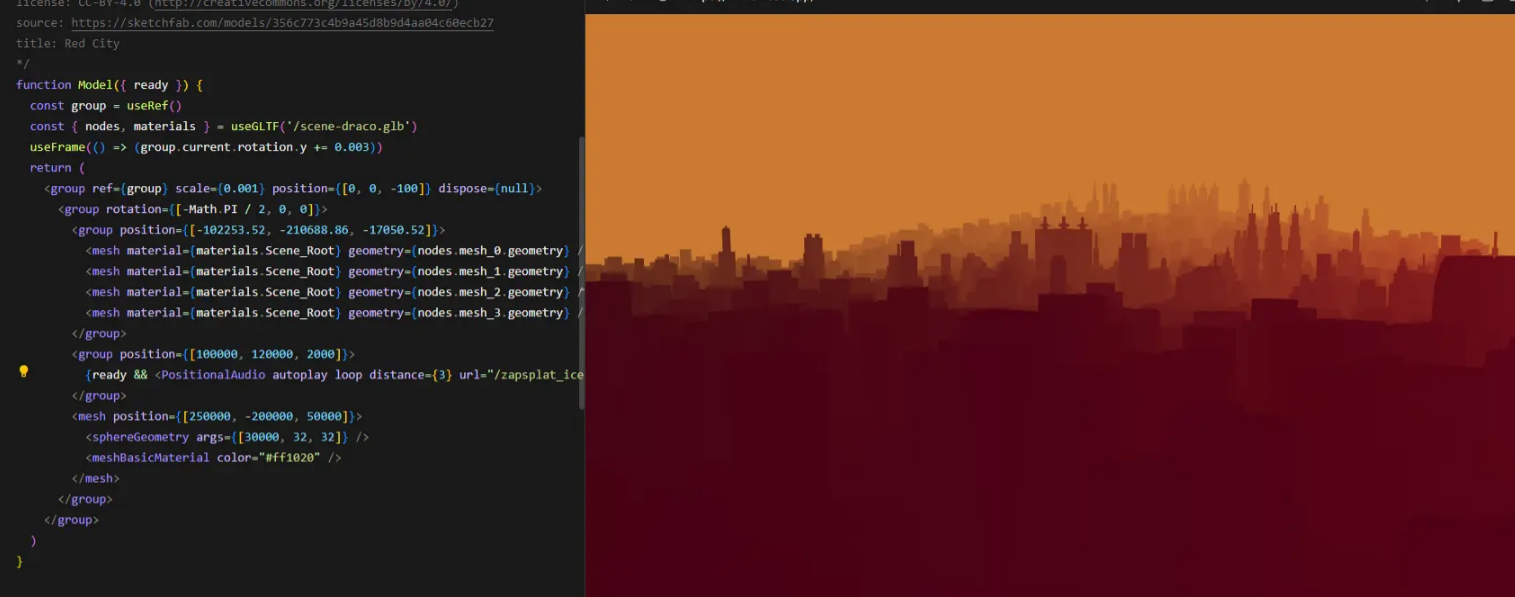Click the distance={3} attribute
This screenshot has width=1515, height=597.
(x=410, y=375)
